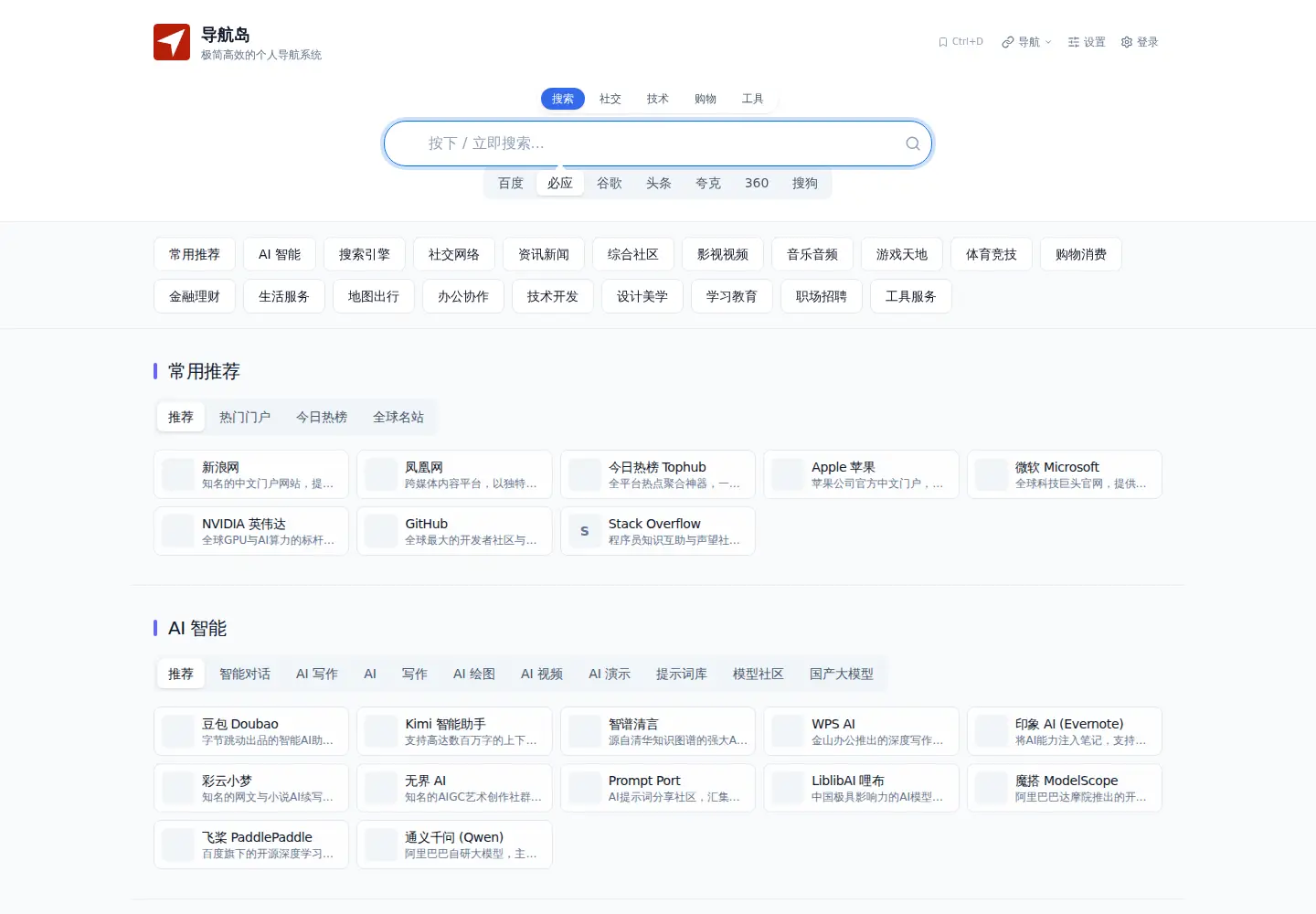Jump to 工具服务 category button
Image resolution: width=1316 pixels, height=914 pixels.
click(911, 296)
